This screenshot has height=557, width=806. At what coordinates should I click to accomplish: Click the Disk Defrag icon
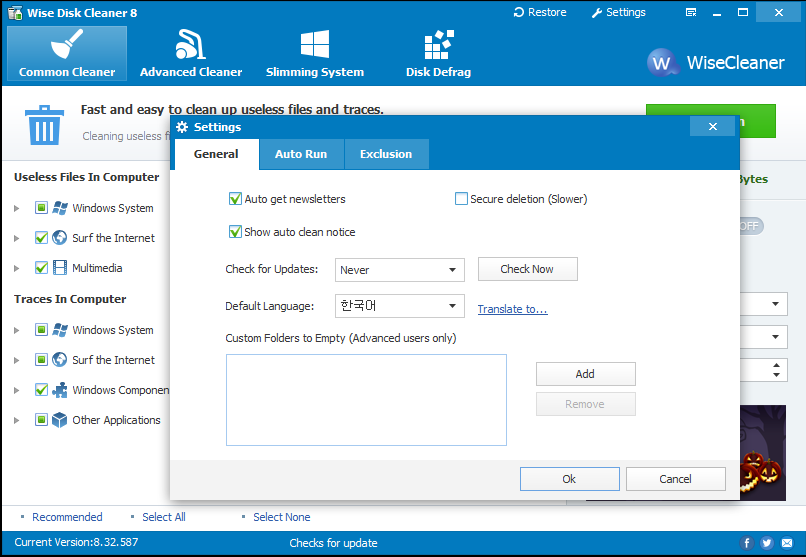point(438,44)
